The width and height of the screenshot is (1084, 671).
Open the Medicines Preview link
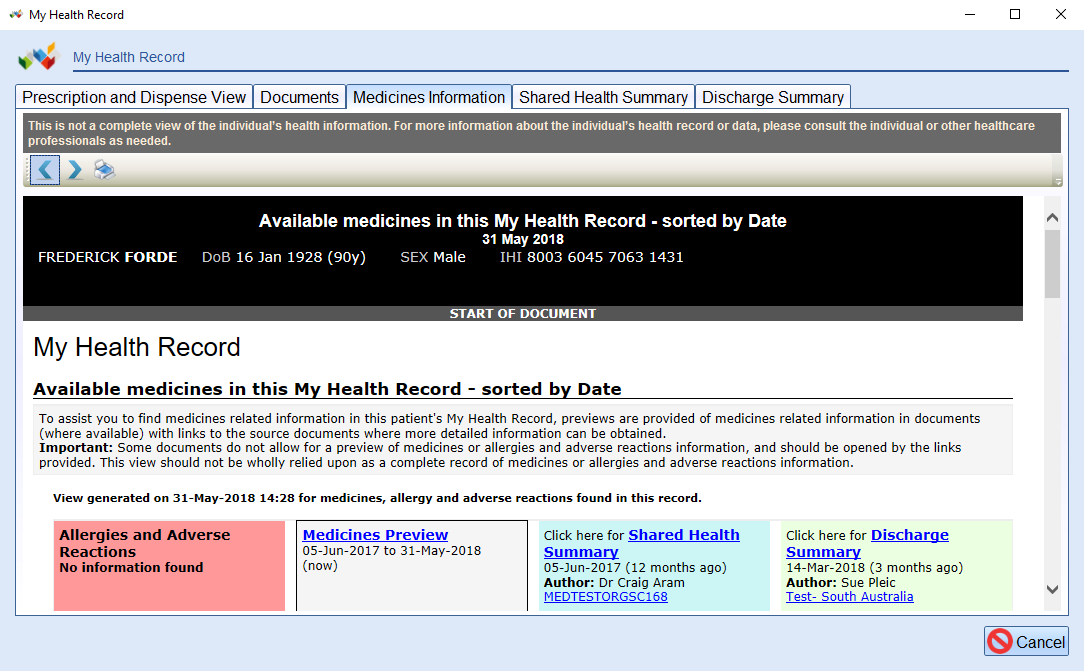pyautogui.click(x=374, y=534)
